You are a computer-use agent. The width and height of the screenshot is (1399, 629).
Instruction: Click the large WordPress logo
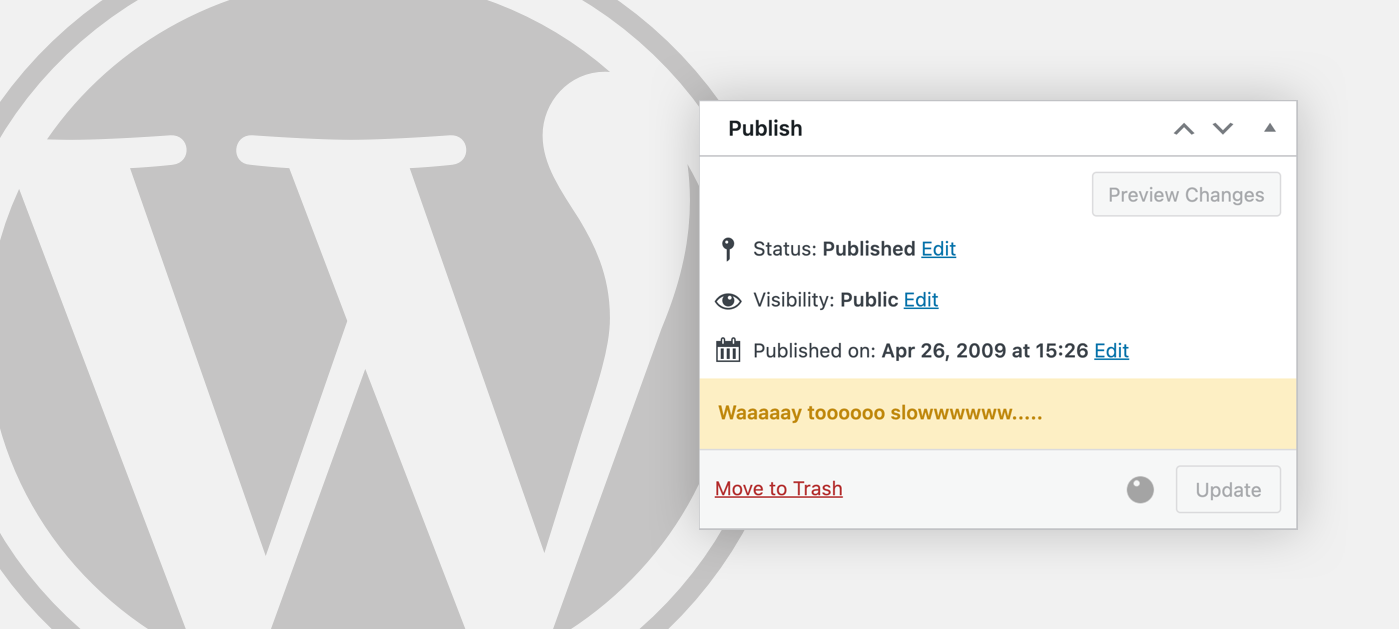tap(350, 314)
